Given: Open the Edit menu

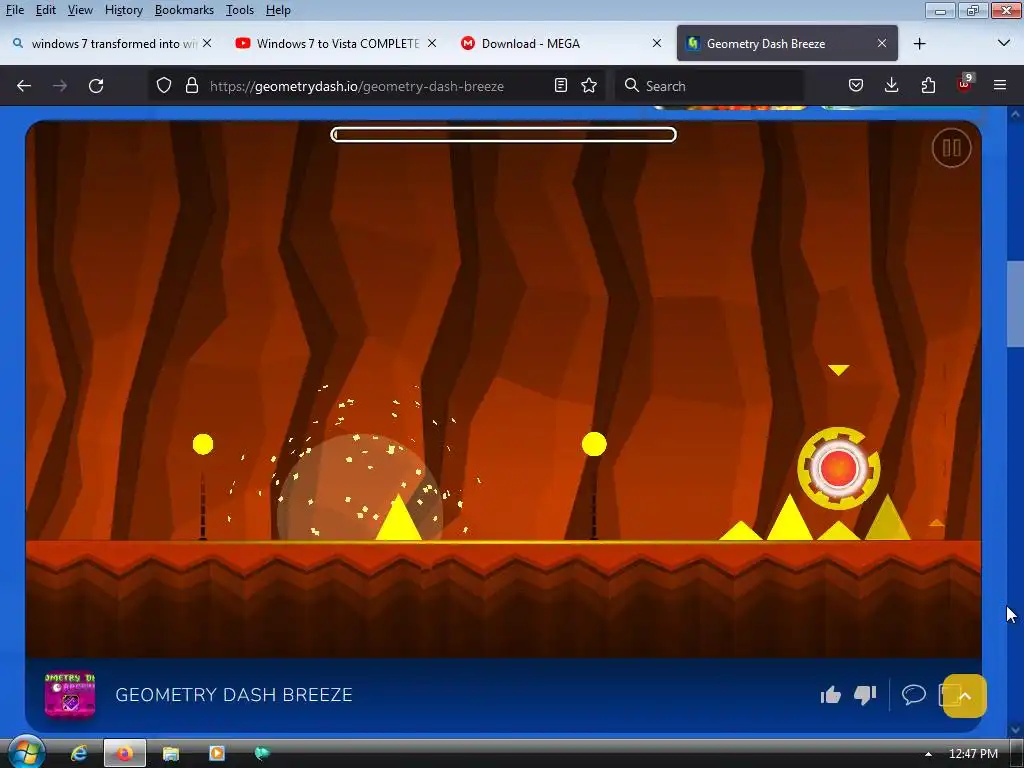Looking at the screenshot, I should (x=46, y=10).
